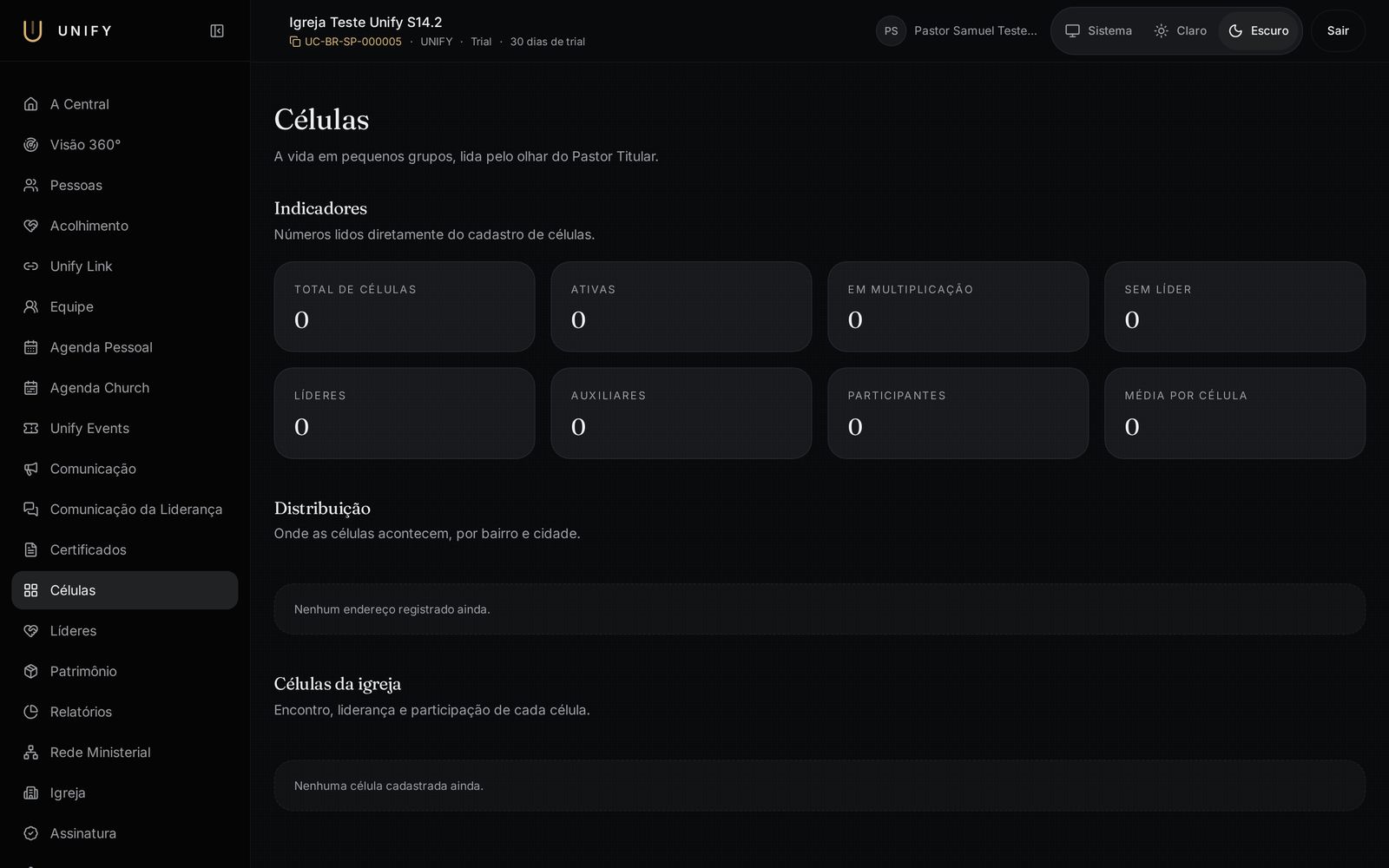The height and width of the screenshot is (868, 1389).
Task: Click the Unify logo icon
Action: point(32,31)
